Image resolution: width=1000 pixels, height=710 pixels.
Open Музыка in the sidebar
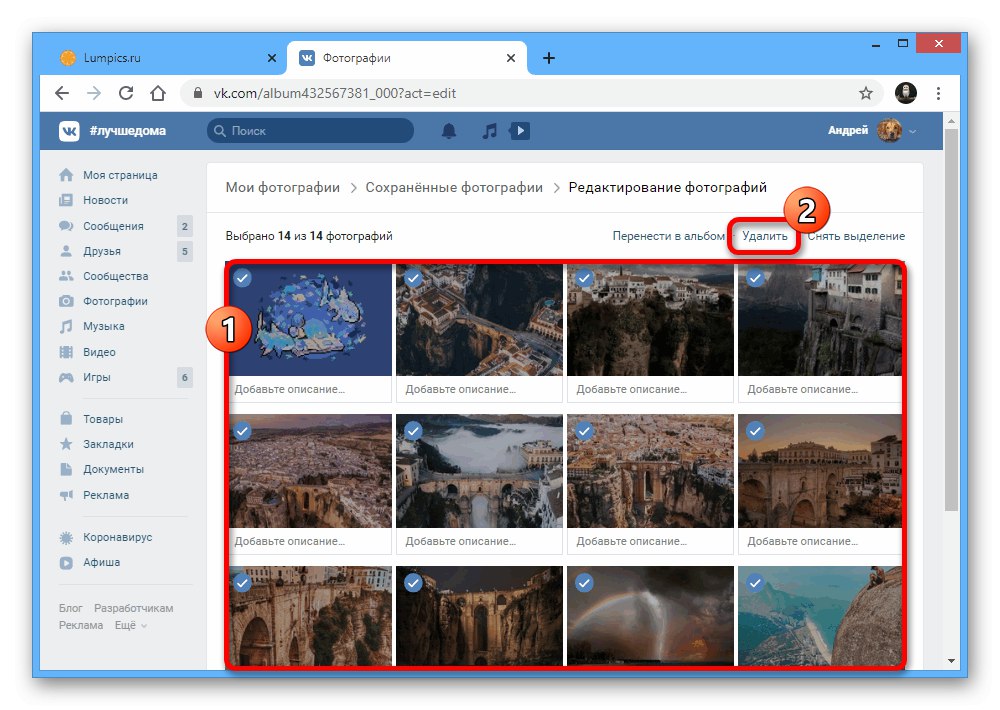103,326
